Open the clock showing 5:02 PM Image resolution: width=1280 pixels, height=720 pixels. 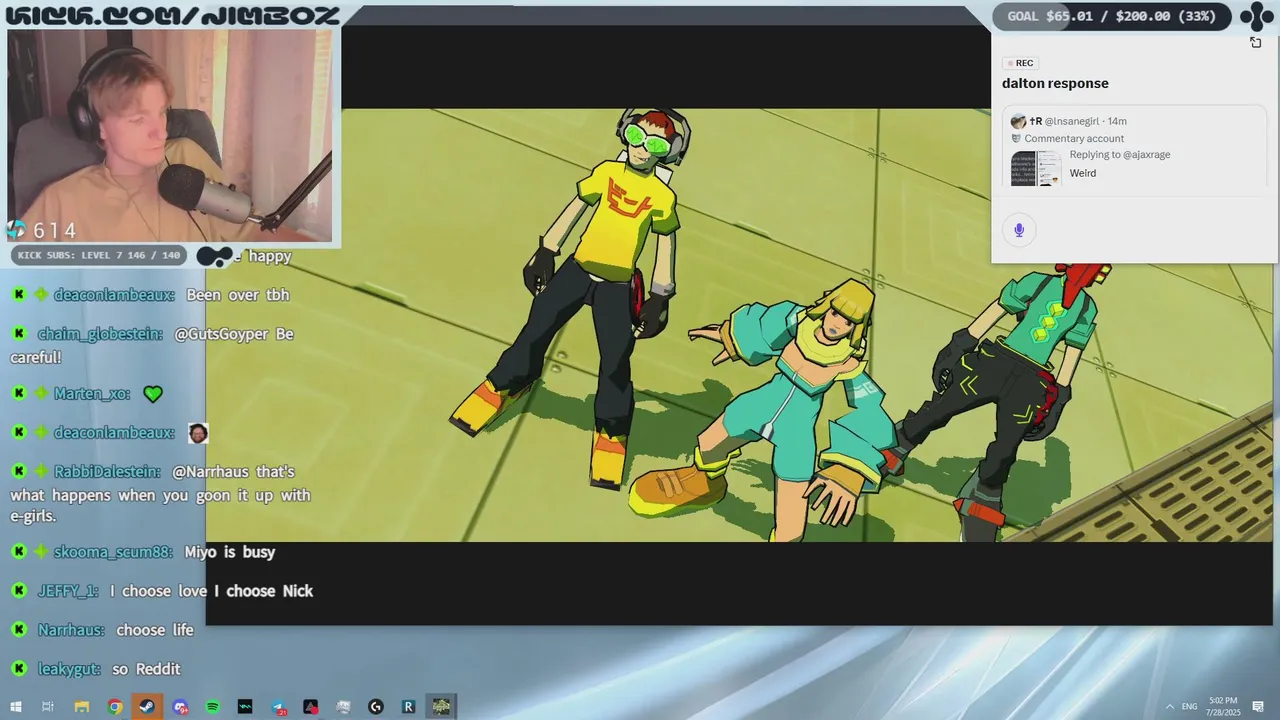1223,707
